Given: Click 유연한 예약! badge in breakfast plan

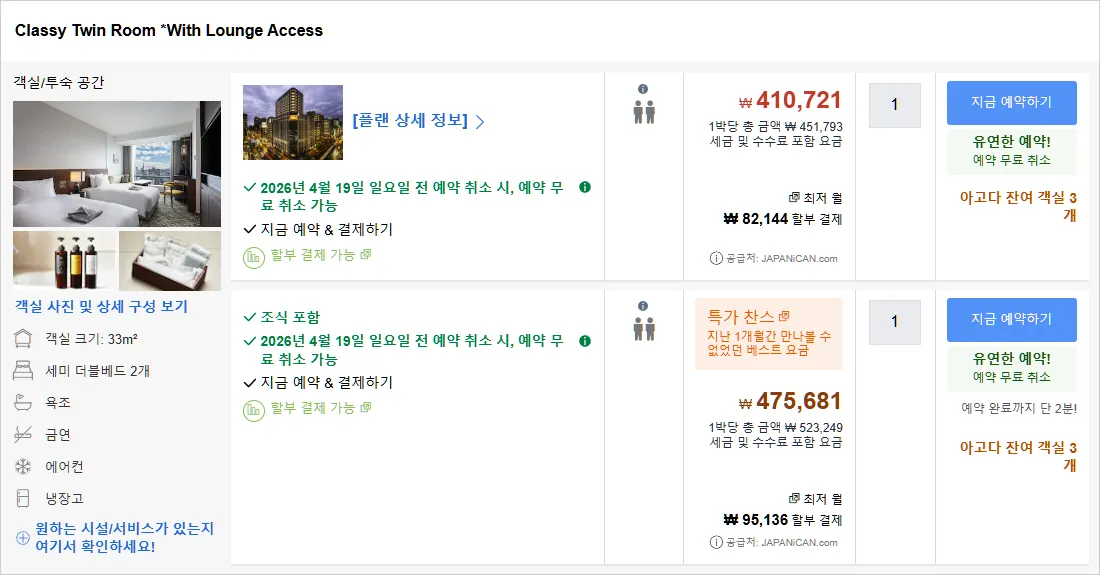Looking at the screenshot, I should click(x=1012, y=367).
